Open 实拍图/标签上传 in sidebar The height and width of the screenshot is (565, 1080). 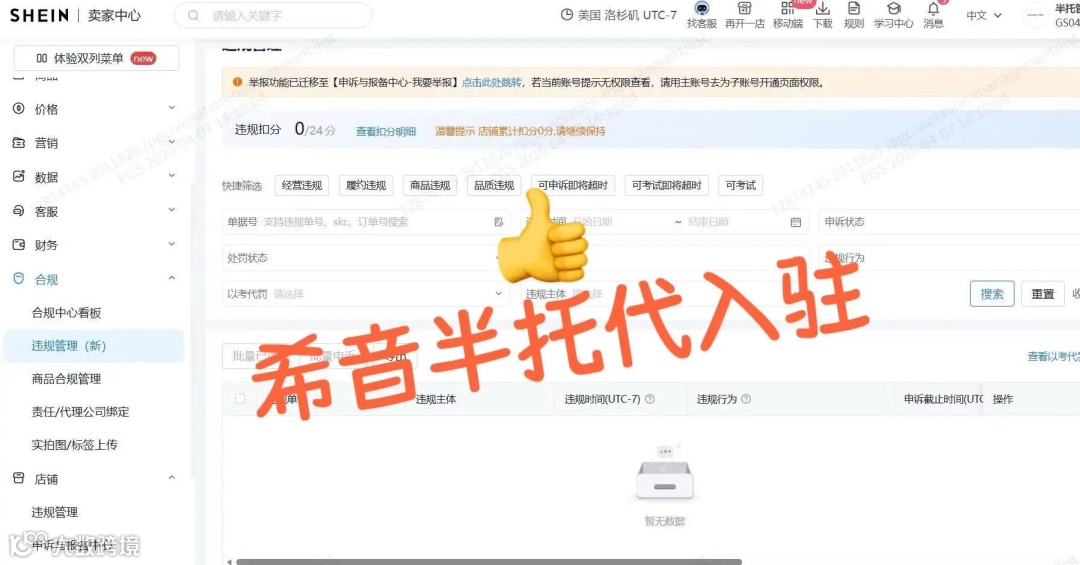coord(74,445)
